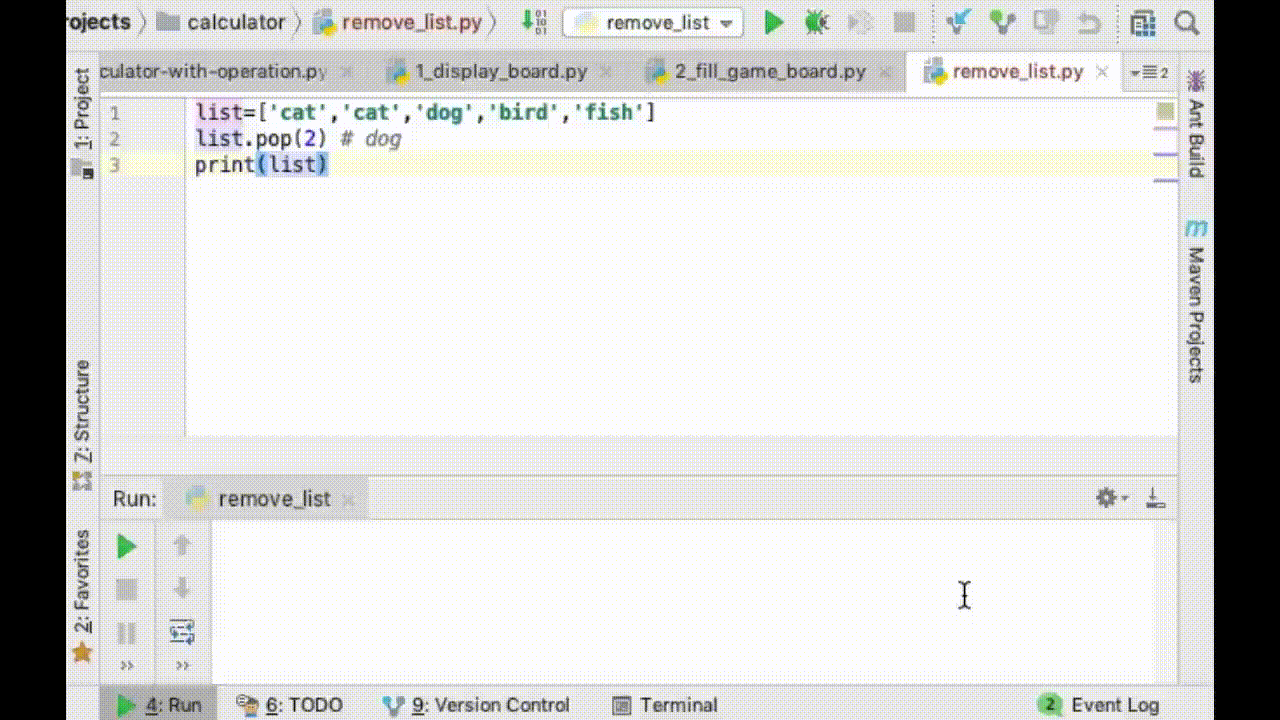Pause console output in the Run panel

(126, 632)
